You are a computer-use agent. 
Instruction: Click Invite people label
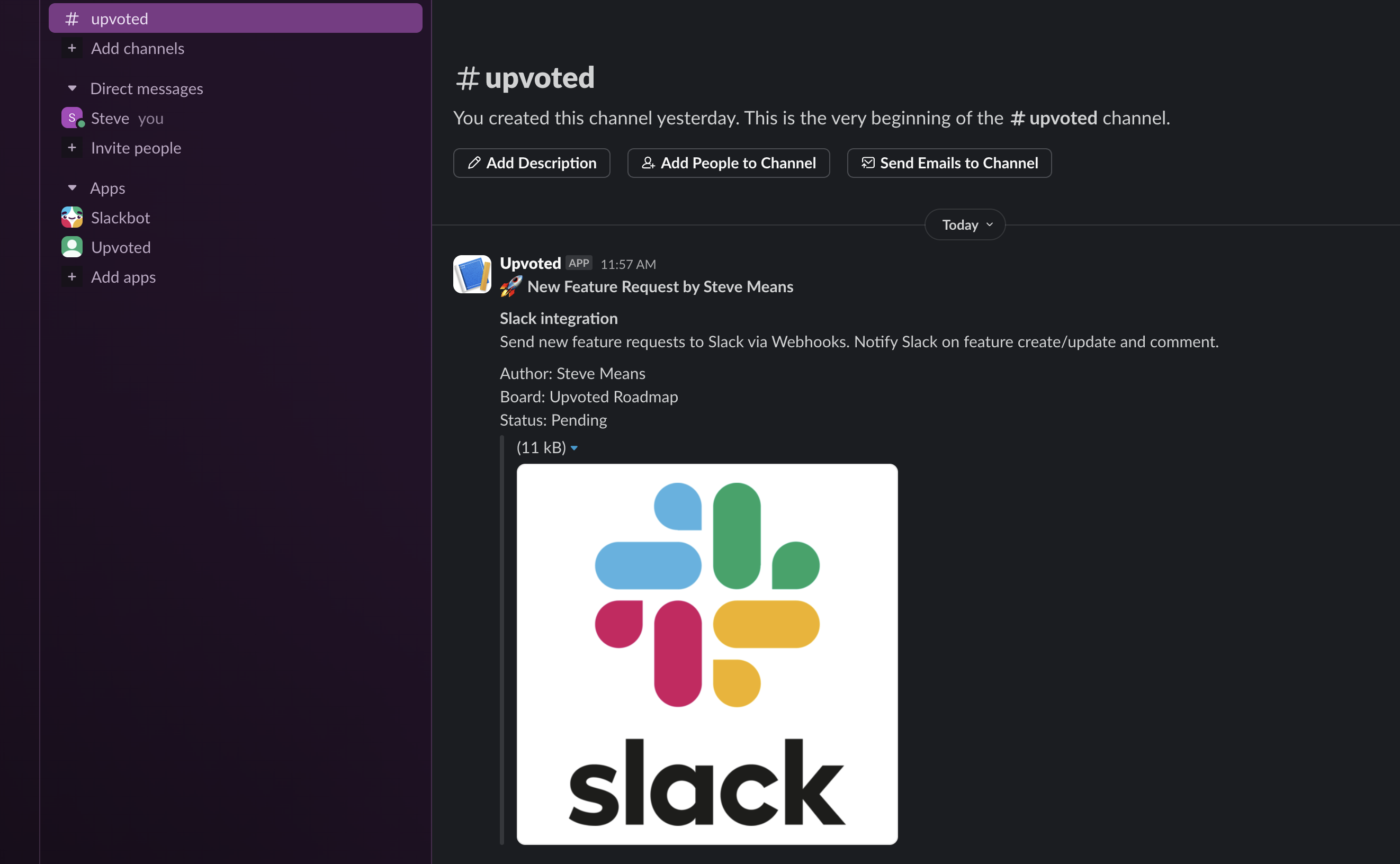(136, 148)
